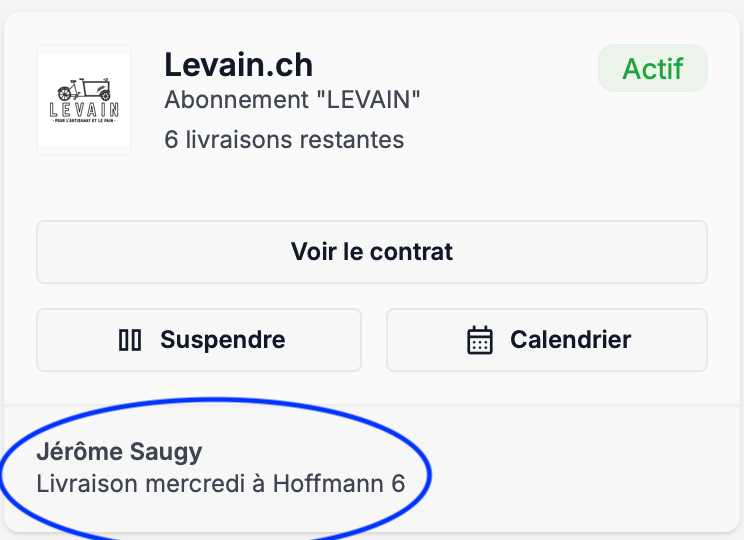The height and width of the screenshot is (540, 744).
Task: Click the calendar icon beside Calendrier
Action: (480, 340)
